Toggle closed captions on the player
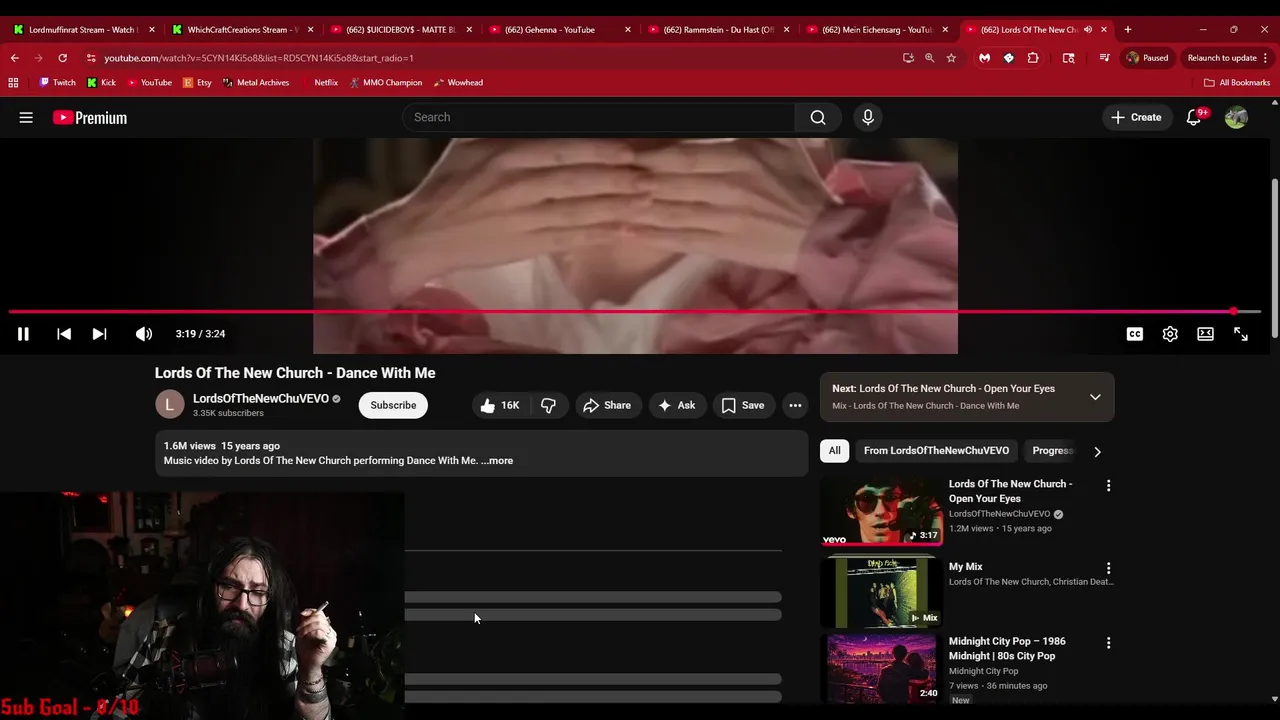 coord(1135,334)
